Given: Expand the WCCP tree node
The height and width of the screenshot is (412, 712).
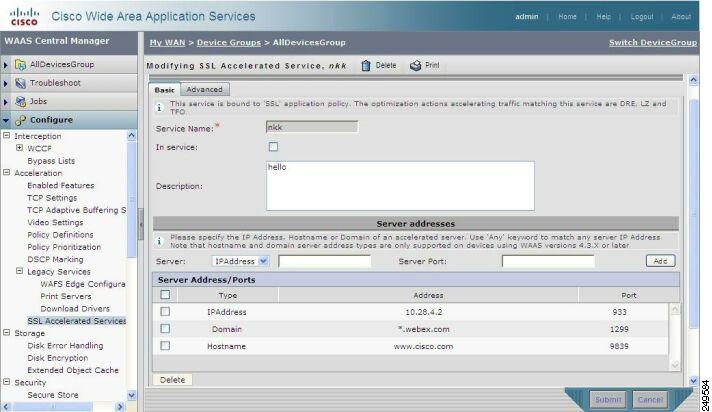Looking at the screenshot, I should tap(19, 148).
